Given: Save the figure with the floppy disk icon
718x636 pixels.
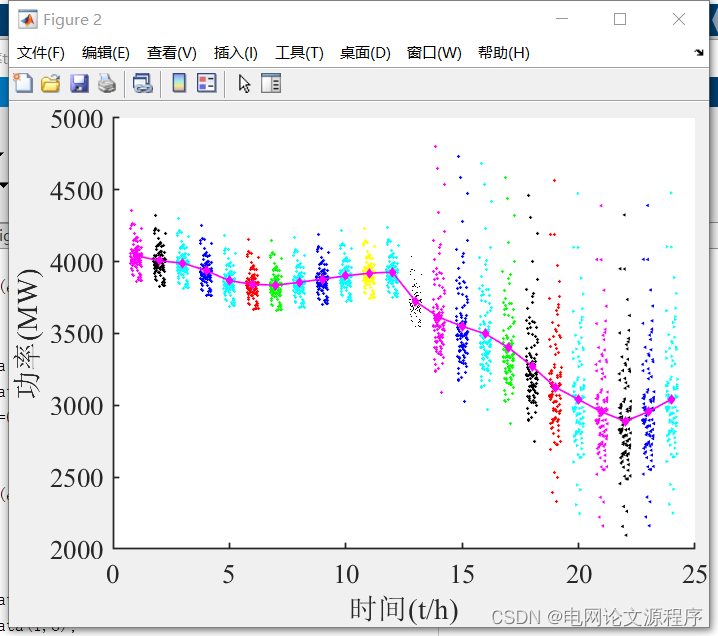Looking at the screenshot, I should 79,84.
